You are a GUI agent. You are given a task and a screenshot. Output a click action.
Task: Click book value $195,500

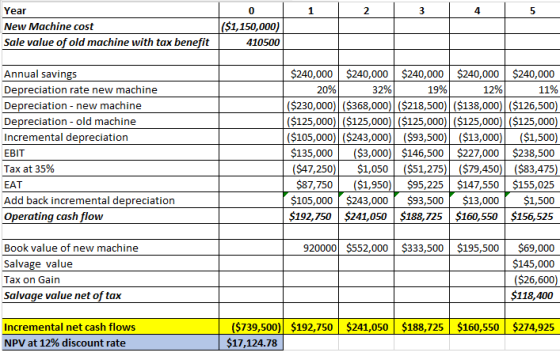(x=478, y=248)
